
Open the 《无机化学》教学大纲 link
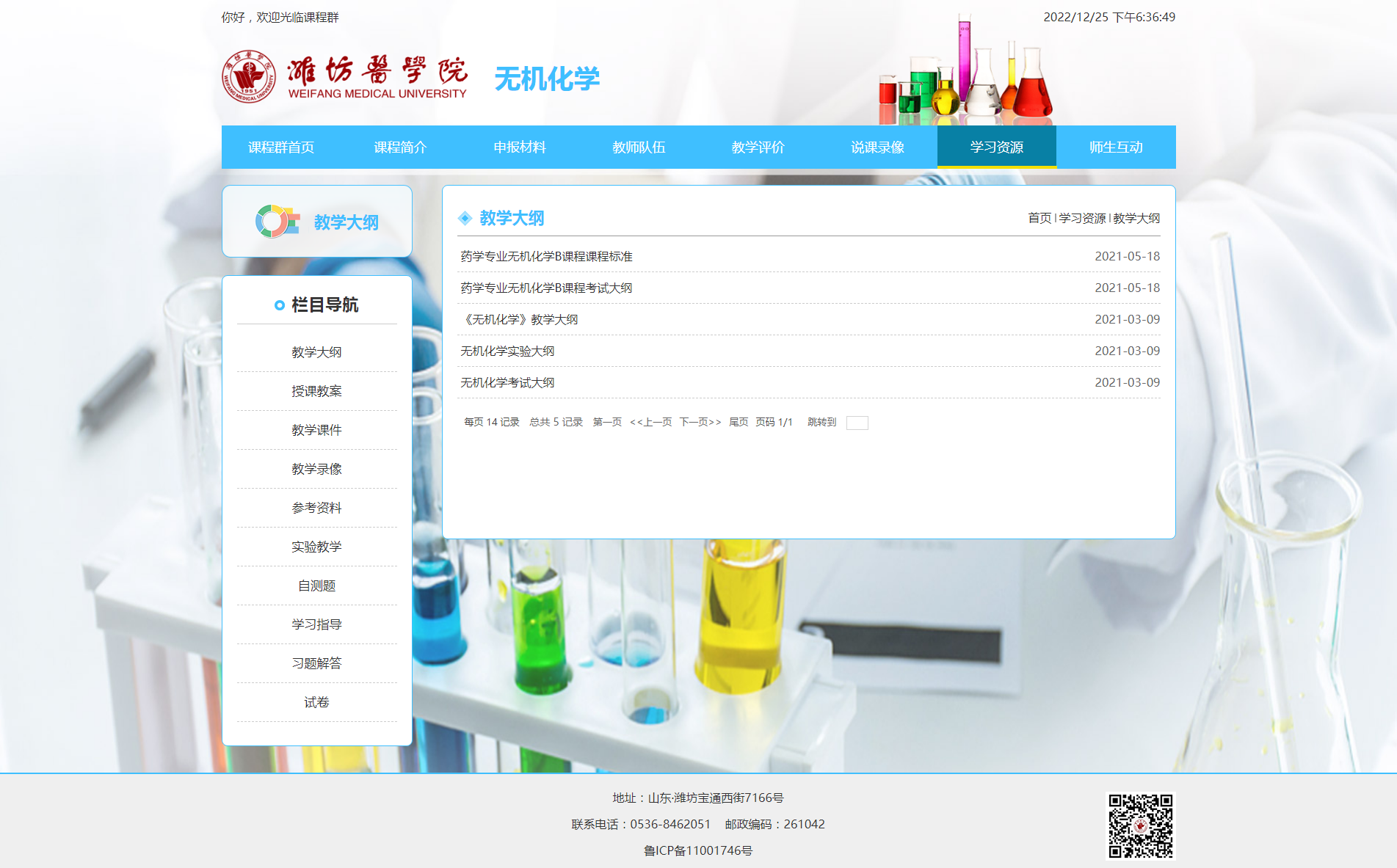(519, 319)
